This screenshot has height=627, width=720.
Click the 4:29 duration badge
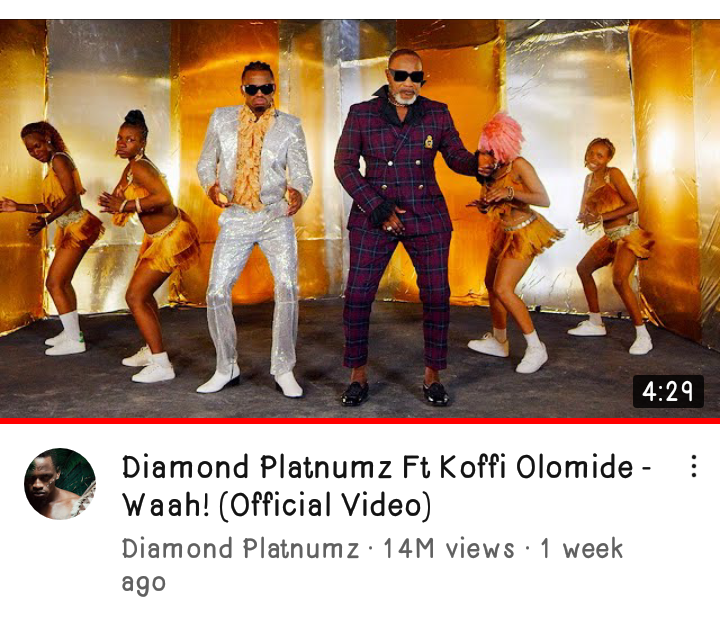click(x=668, y=392)
